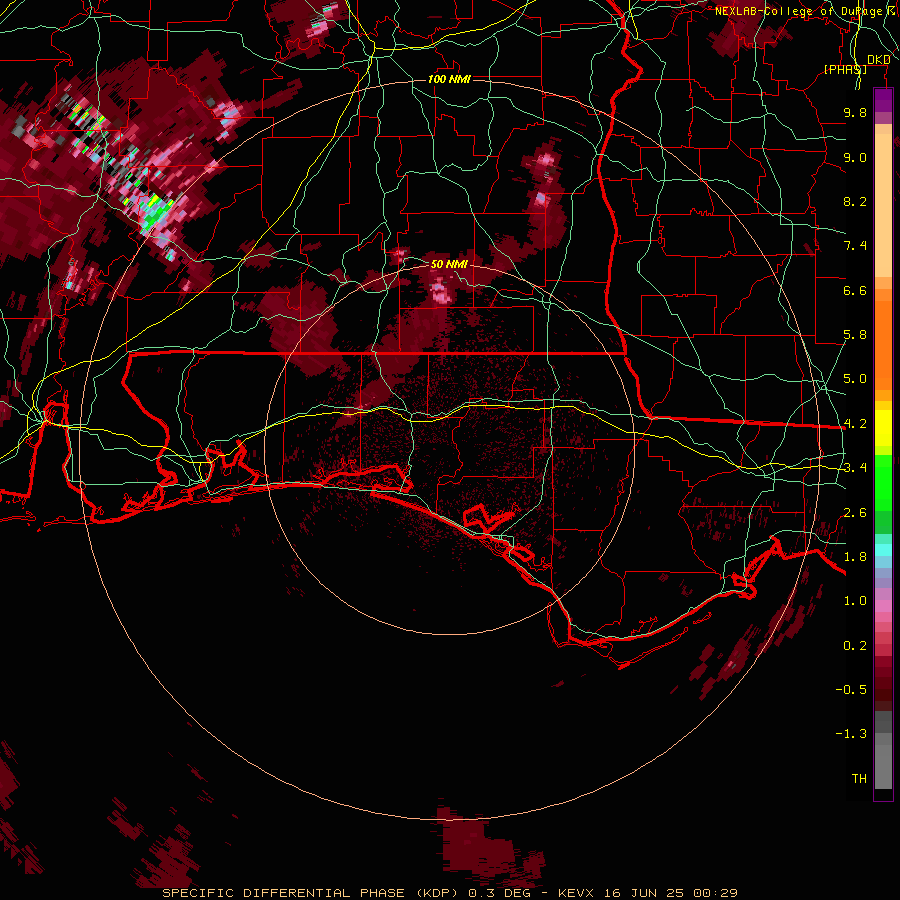Click the -1.3 scale value label
This screenshot has height=900, width=900.
(x=851, y=734)
